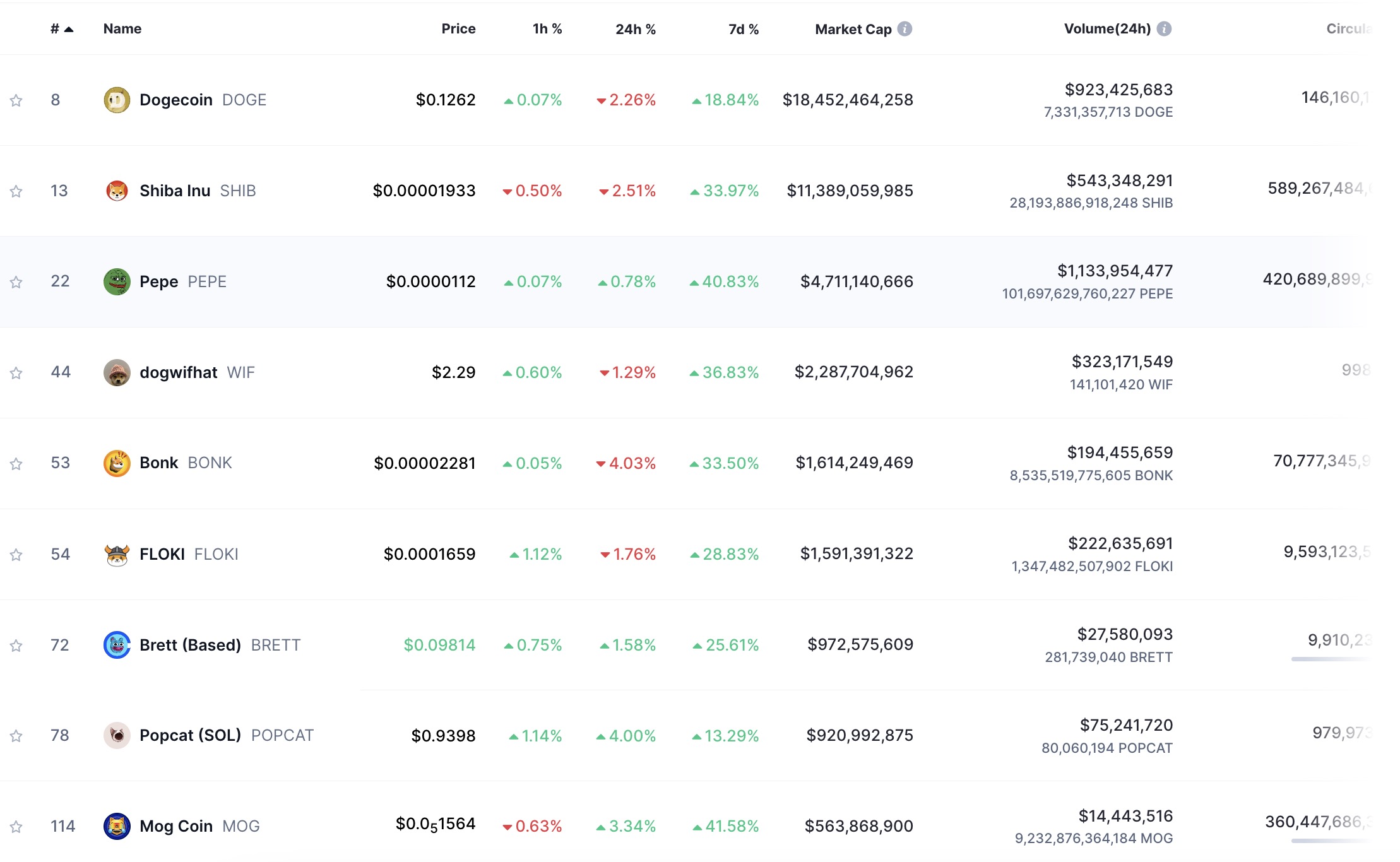Screen dimensions: 1400x862
Task: Open the Mog Coin name link
Action: [x=176, y=826]
